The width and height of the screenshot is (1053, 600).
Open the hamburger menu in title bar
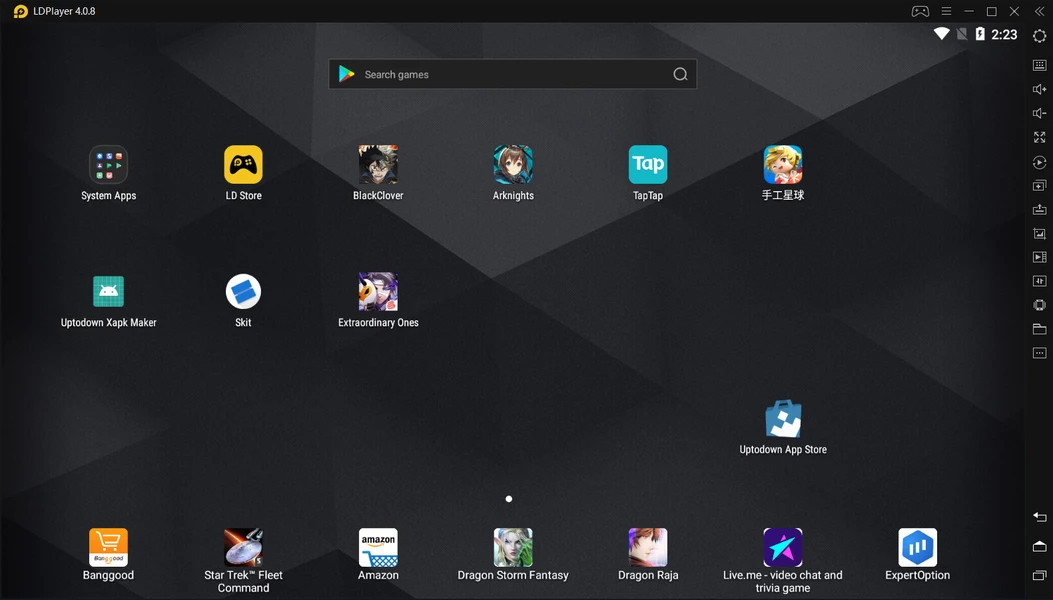(x=946, y=11)
